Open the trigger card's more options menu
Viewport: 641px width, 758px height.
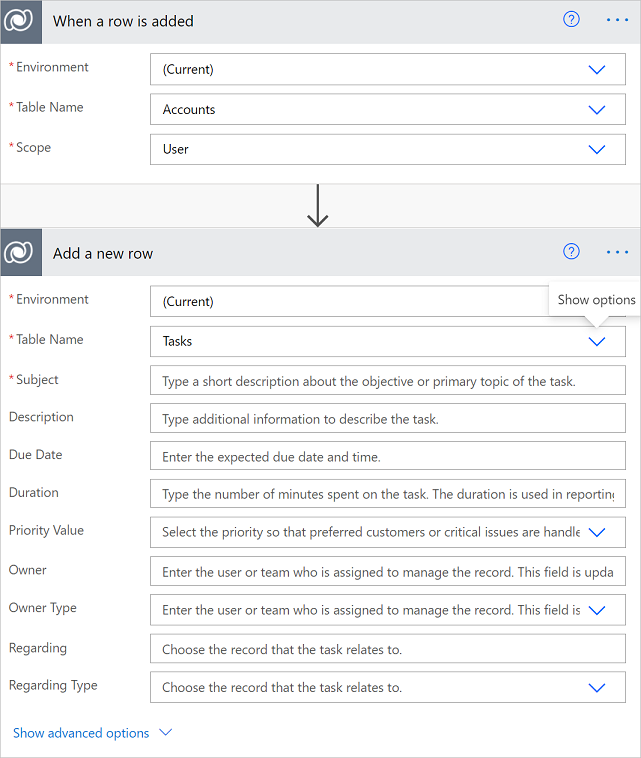[x=617, y=20]
